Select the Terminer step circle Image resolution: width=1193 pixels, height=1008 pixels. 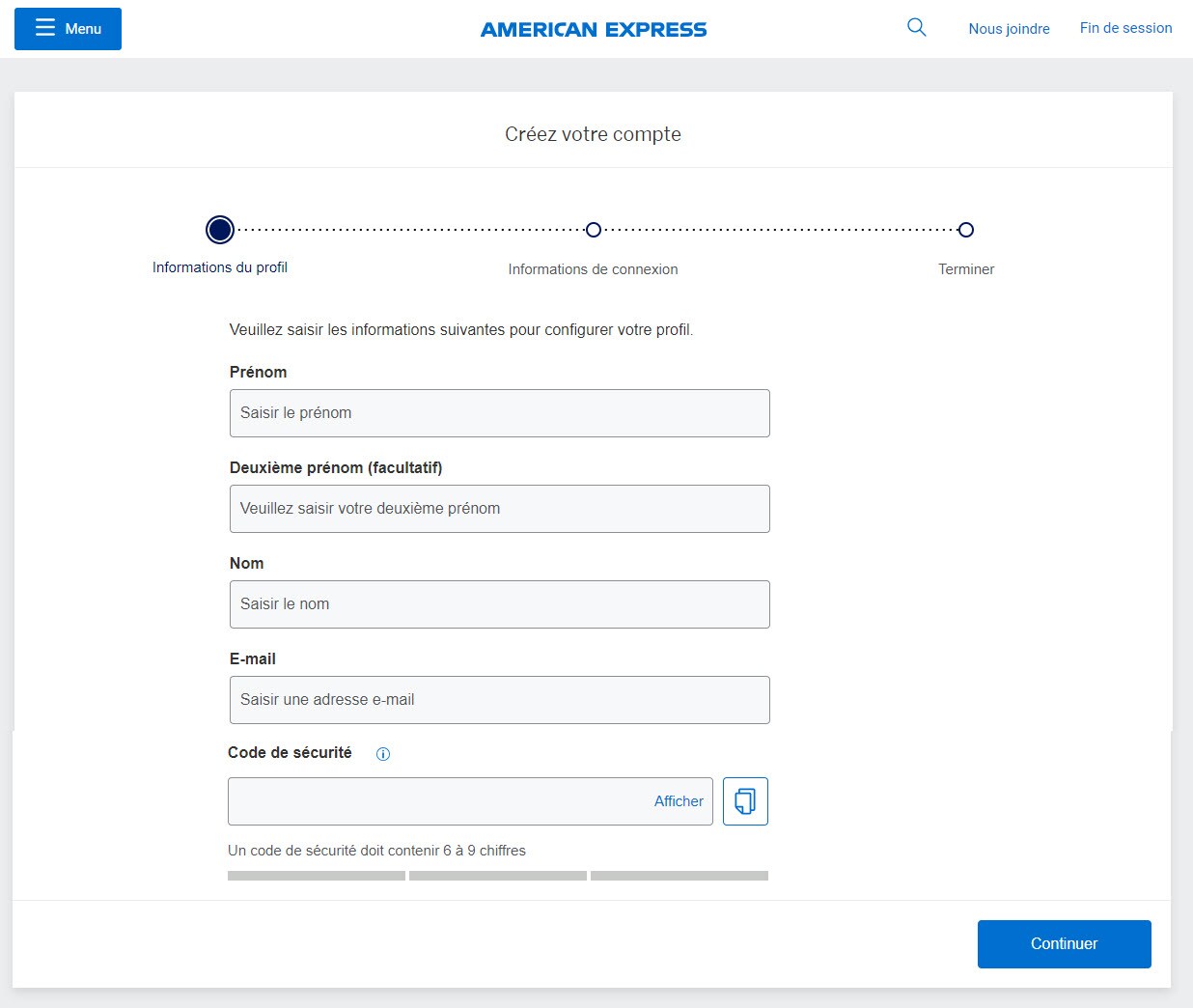(965, 230)
